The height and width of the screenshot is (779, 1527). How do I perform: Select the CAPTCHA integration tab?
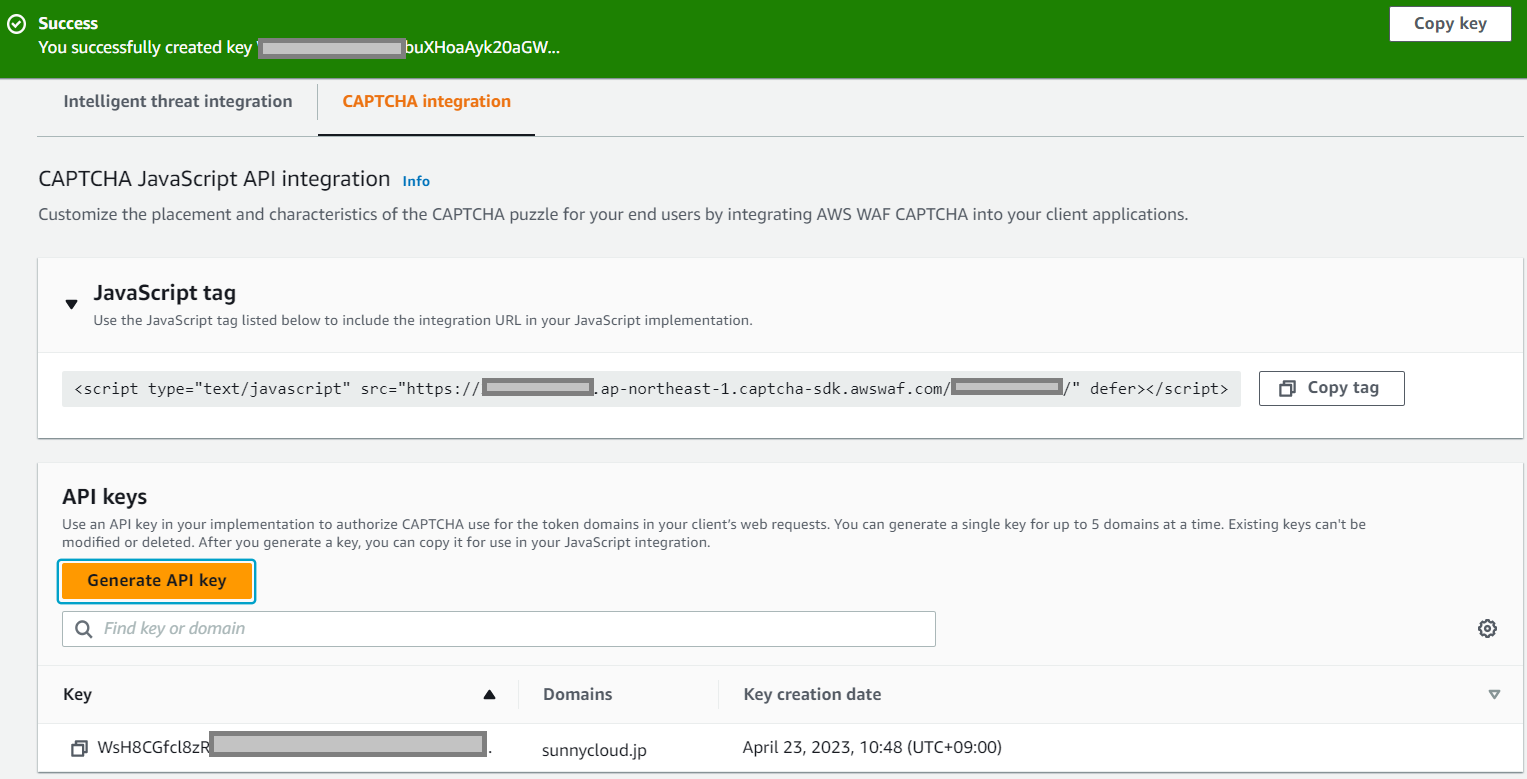[x=427, y=102]
